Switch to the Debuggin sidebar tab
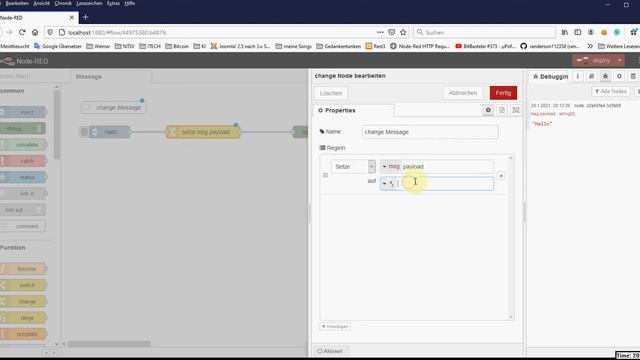This screenshot has height=360, width=640. pos(550,76)
